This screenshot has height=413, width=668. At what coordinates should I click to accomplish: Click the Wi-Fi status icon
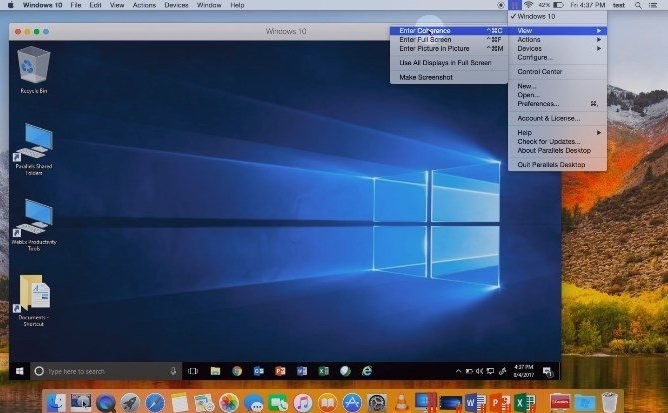(x=527, y=6)
